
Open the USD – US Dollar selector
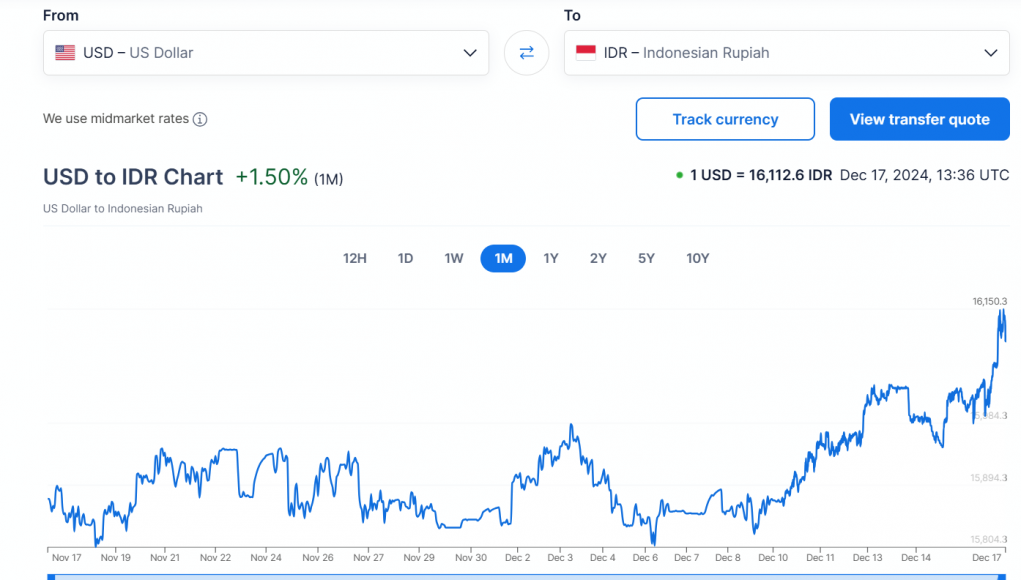(265, 53)
